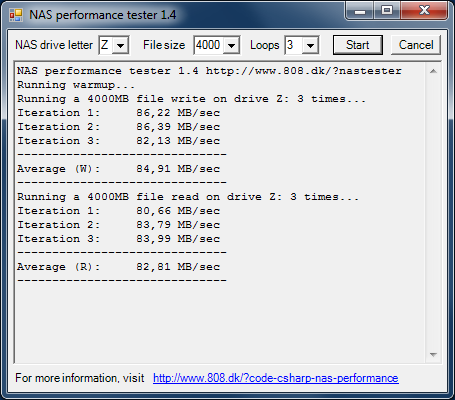
Task: Click the 'NAS drive letter' label
Action: click(x=54, y=45)
